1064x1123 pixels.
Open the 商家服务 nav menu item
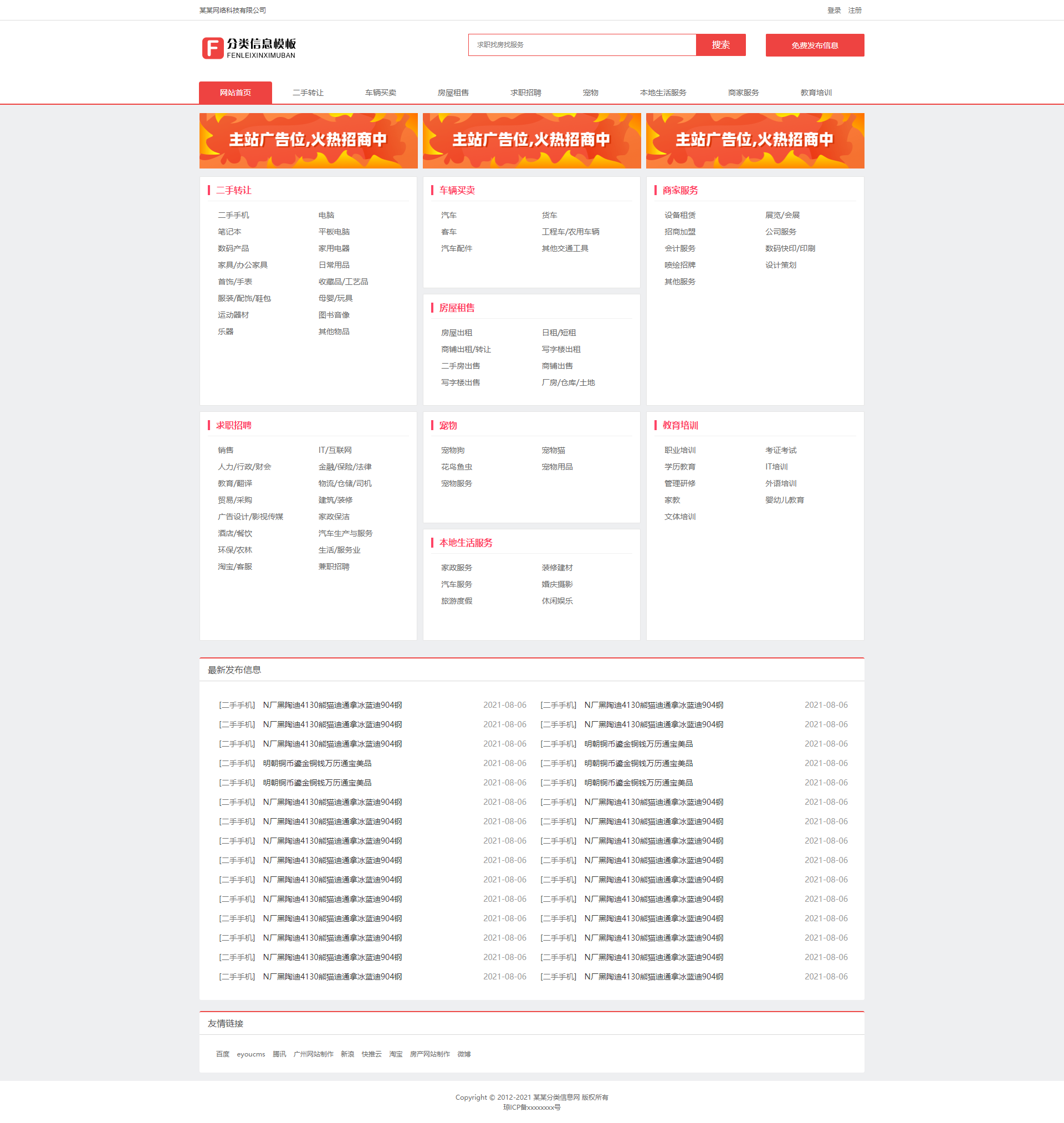click(x=744, y=93)
